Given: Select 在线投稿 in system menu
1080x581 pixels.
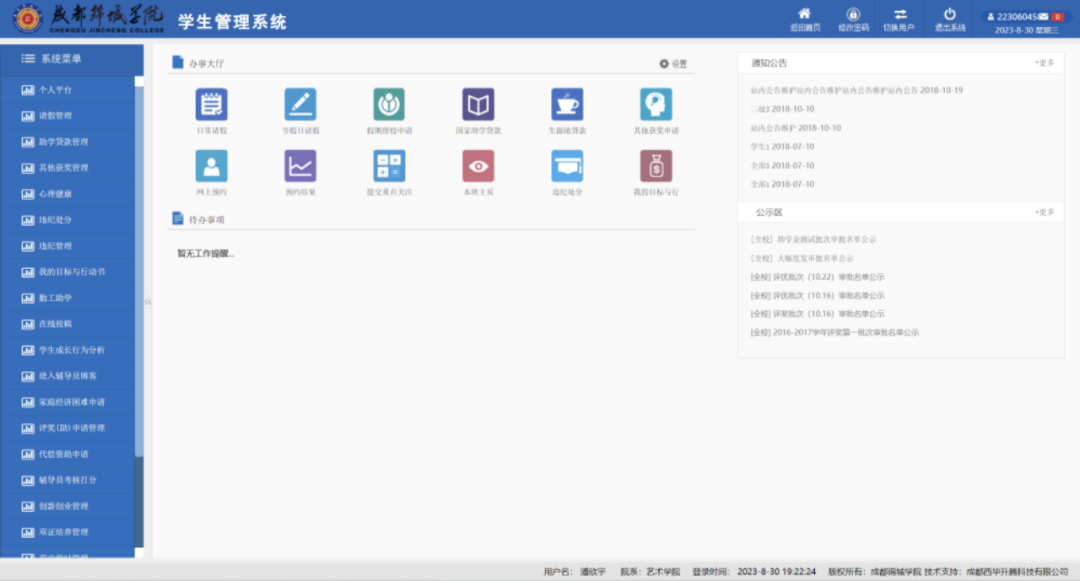Looking at the screenshot, I should click(x=68, y=324).
